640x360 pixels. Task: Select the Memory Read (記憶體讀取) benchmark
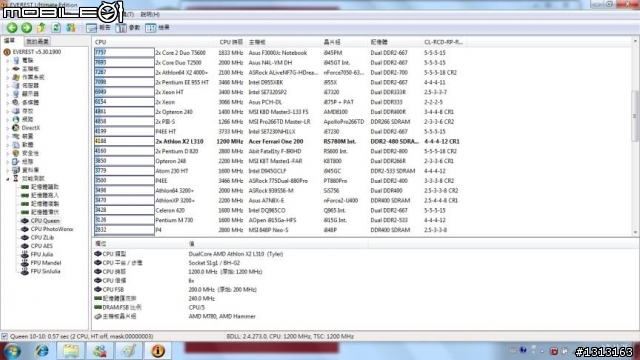(x=45, y=187)
